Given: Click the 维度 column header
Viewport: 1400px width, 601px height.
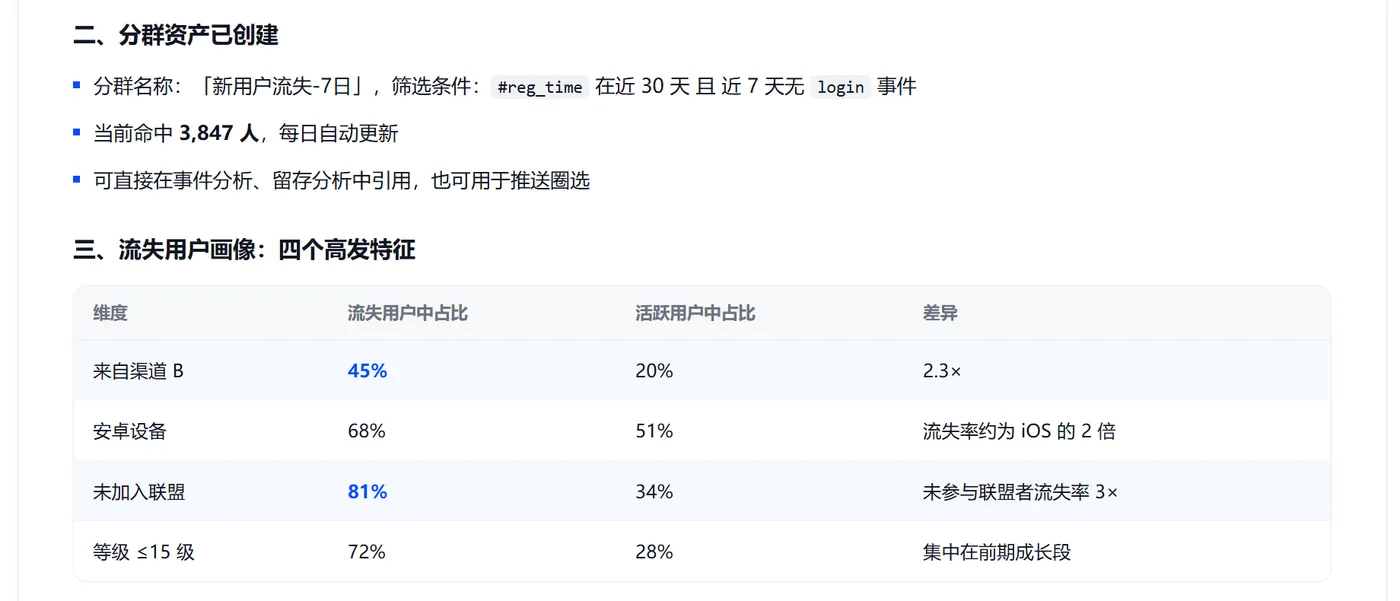Looking at the screenshot, I should (x=111, y=313).
